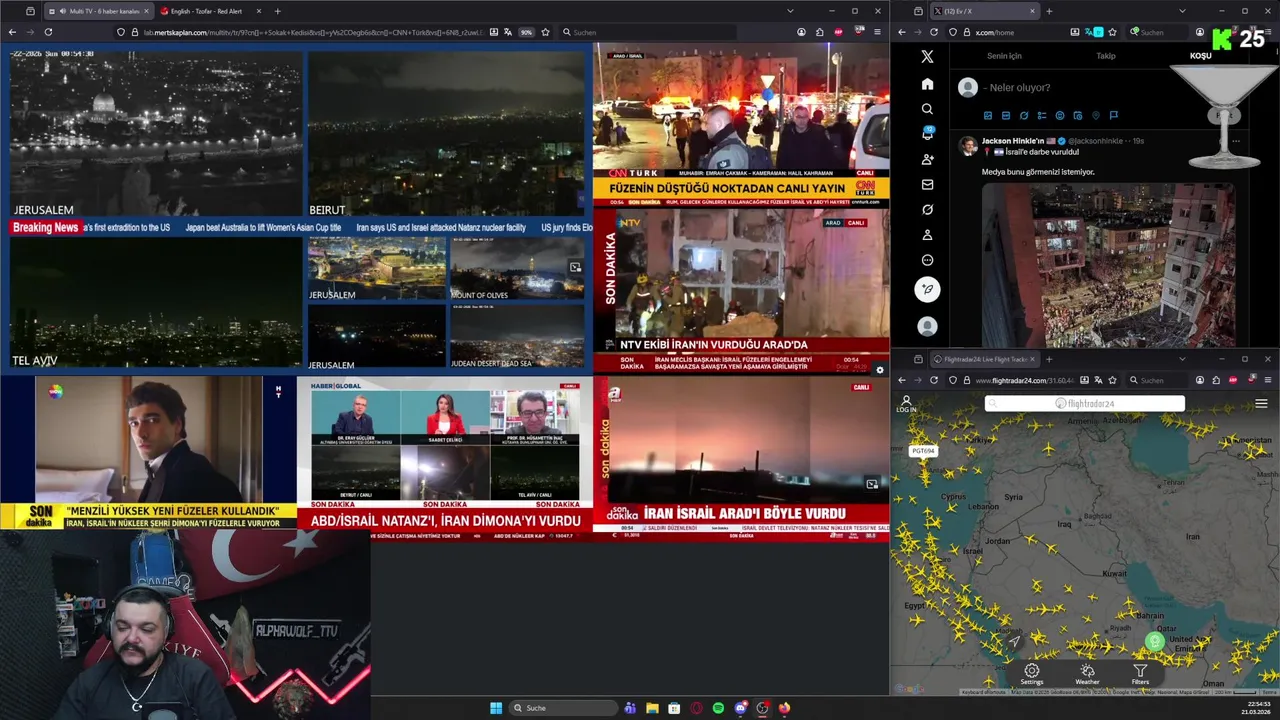Click the corner overlay icon on A Haber video
Image resolution: width=1280 pixels, height=720 pixels.
872,484
